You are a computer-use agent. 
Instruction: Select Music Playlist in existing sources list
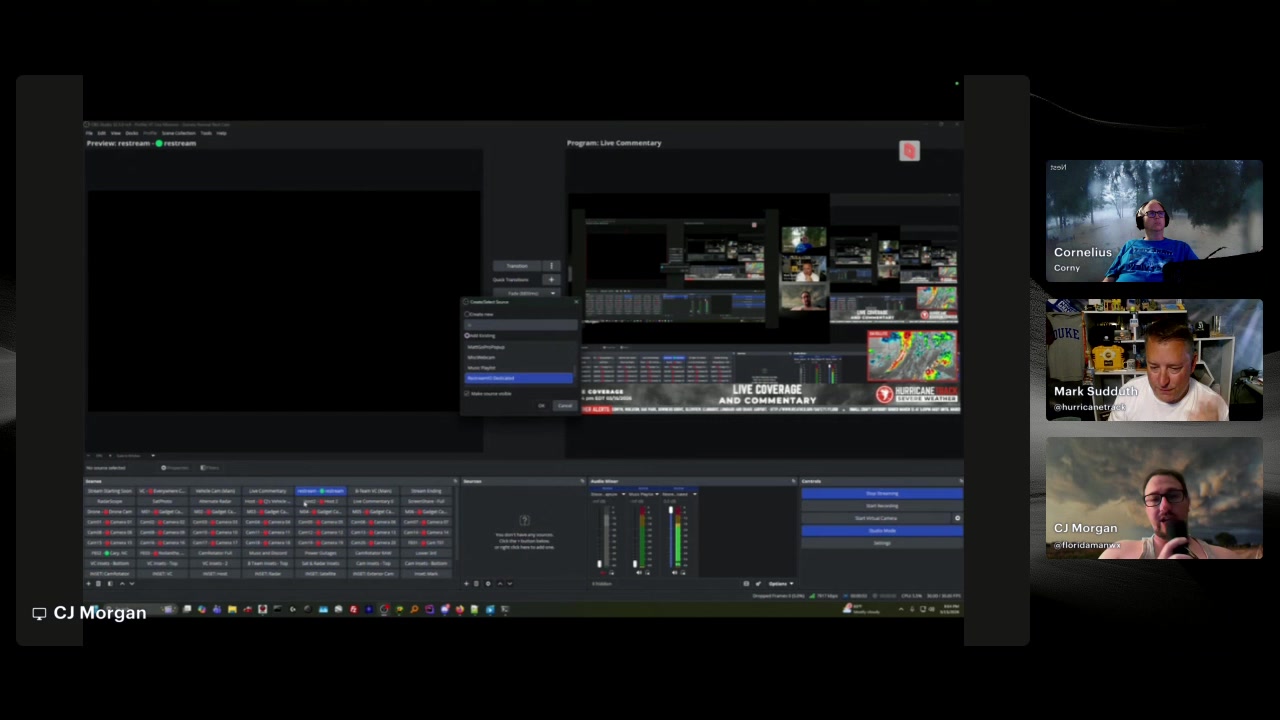tap(482, 368)
